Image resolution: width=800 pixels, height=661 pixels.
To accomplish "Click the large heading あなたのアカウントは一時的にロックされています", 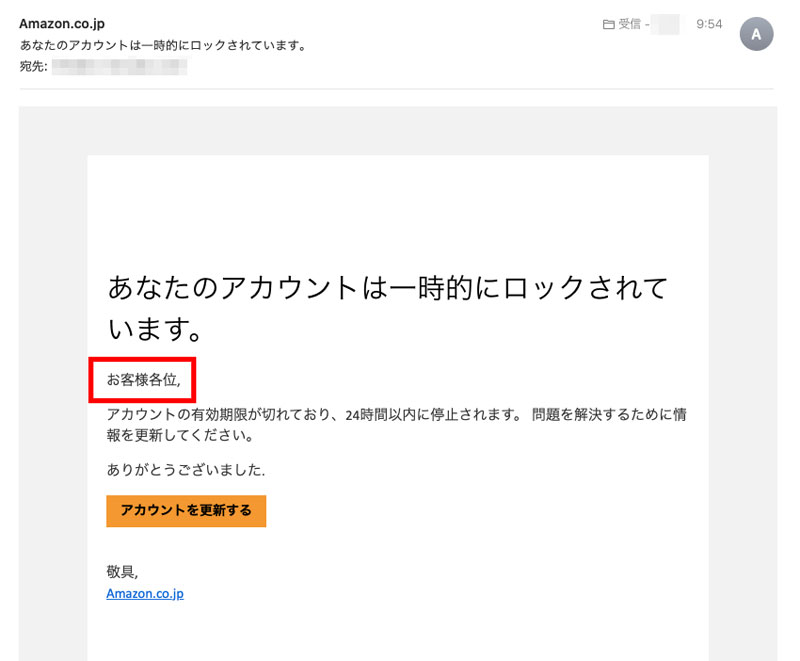I will [x=388, y=308].
